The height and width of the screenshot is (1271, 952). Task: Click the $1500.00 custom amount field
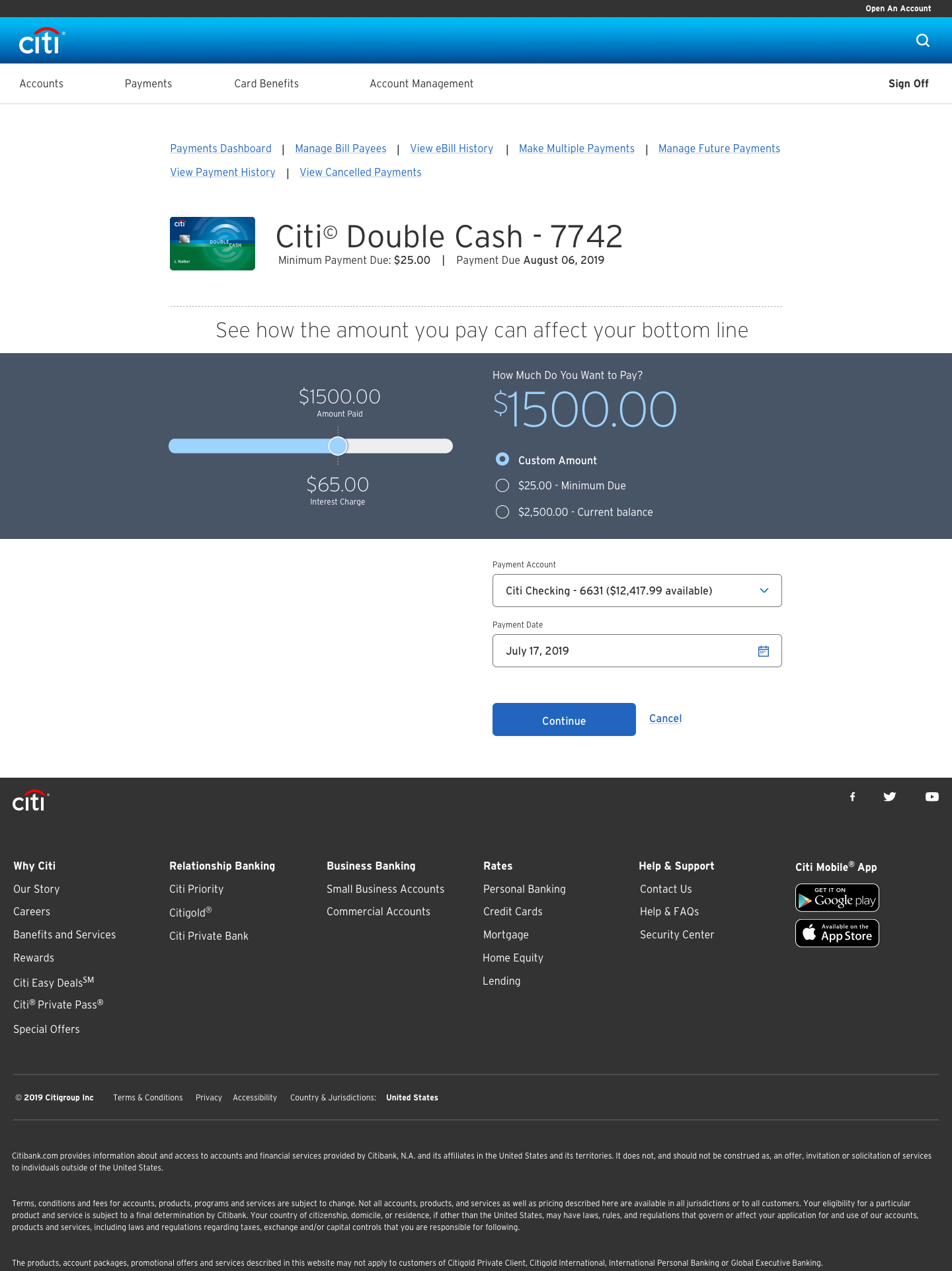[585, 409]
